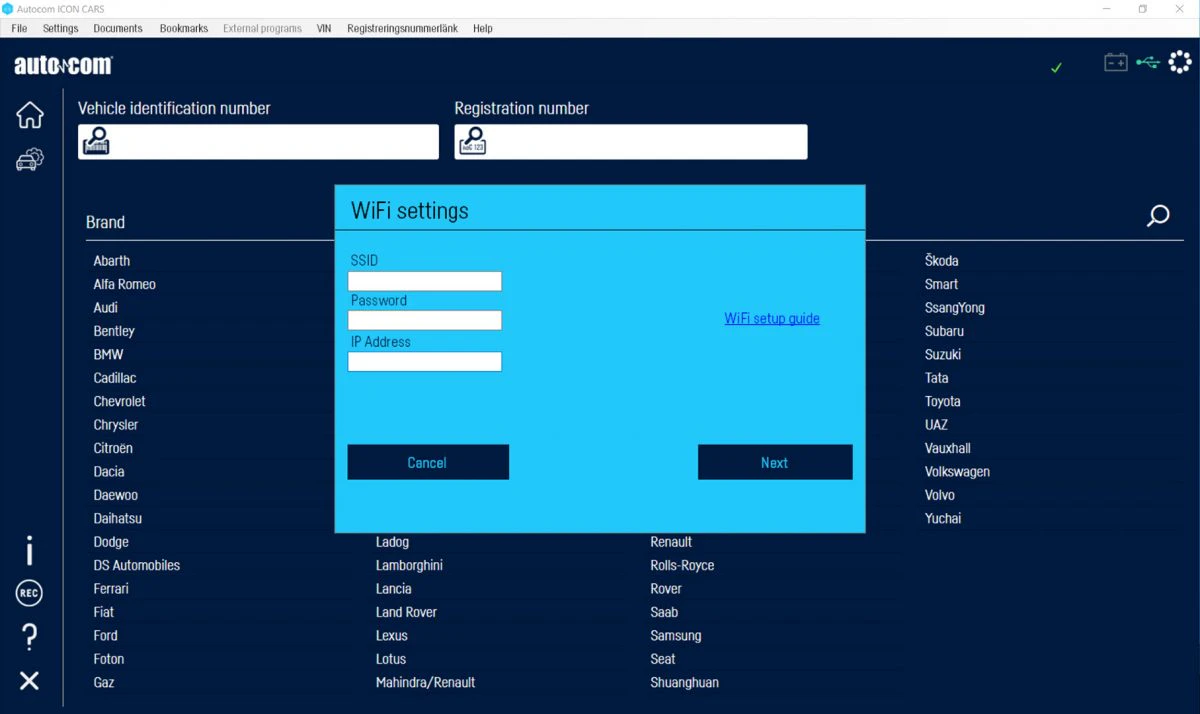The height and width of the screenshot is (714, 1200).
Task: Select Mahindra/Renault brand
Action: (x=425, y=682)
